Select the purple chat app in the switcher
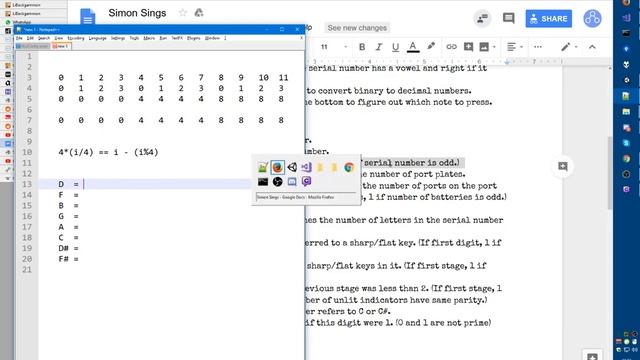The width and height of the screenshot is (640, 360). tap(306, 182)
